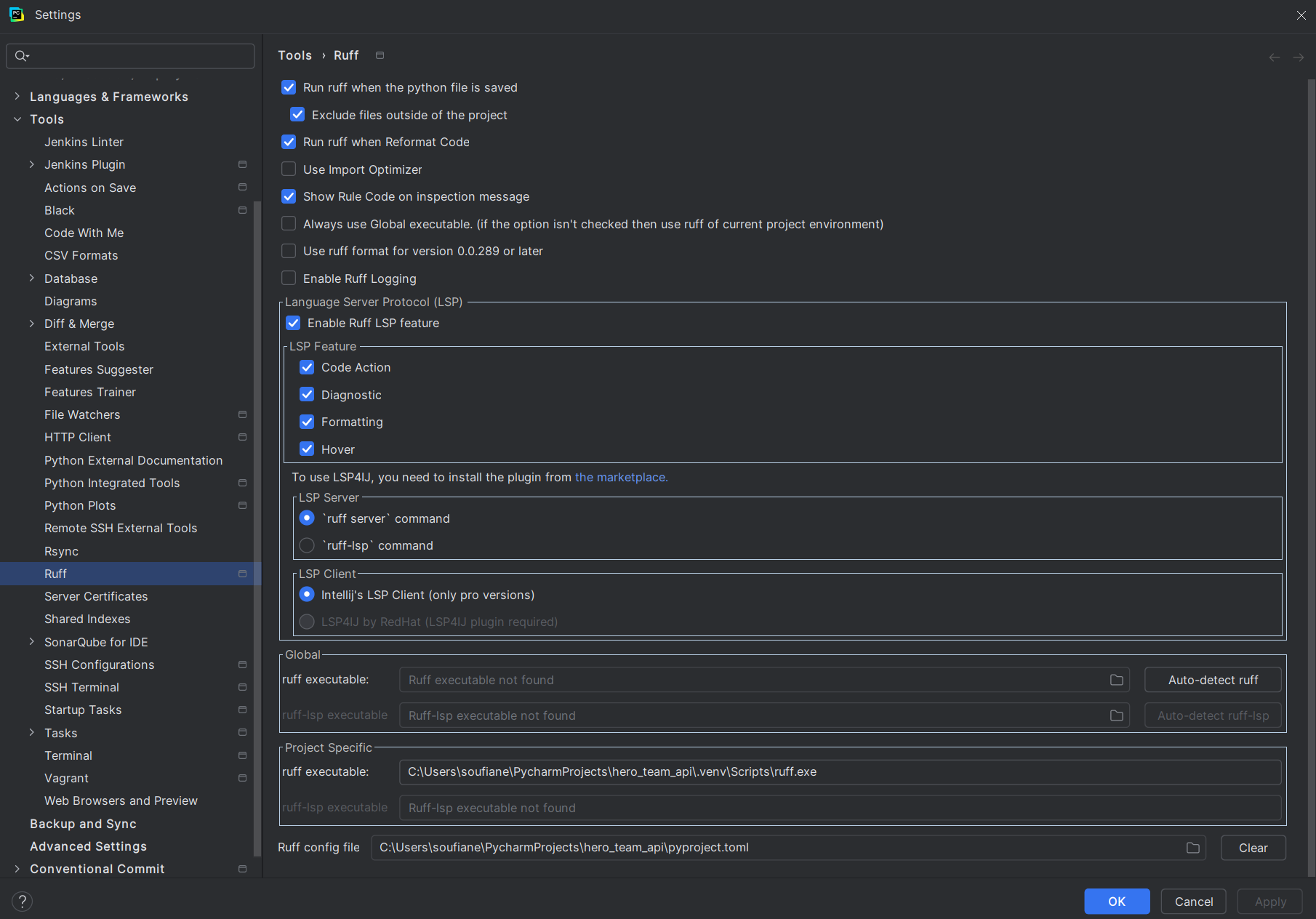Click the settings search input field
Viewport: 1316px width, 919px height.
[131, 56]
